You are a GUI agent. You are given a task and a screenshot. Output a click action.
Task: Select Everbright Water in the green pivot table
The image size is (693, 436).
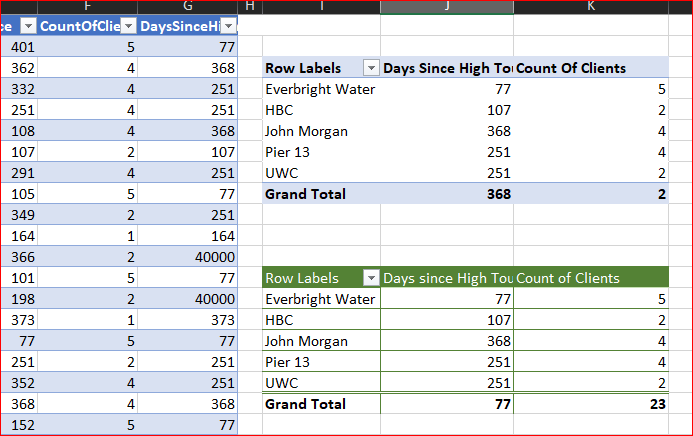coord(320,299)
